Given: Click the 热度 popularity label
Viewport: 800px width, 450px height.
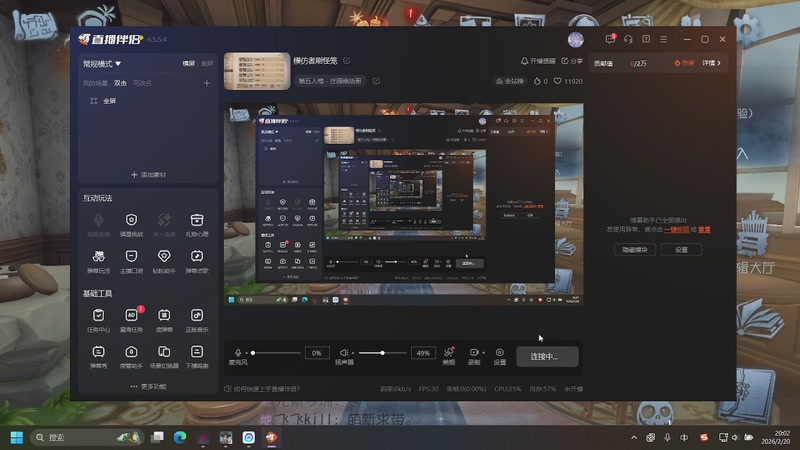Looking at the screenshot, I should (x=684, y=63).
